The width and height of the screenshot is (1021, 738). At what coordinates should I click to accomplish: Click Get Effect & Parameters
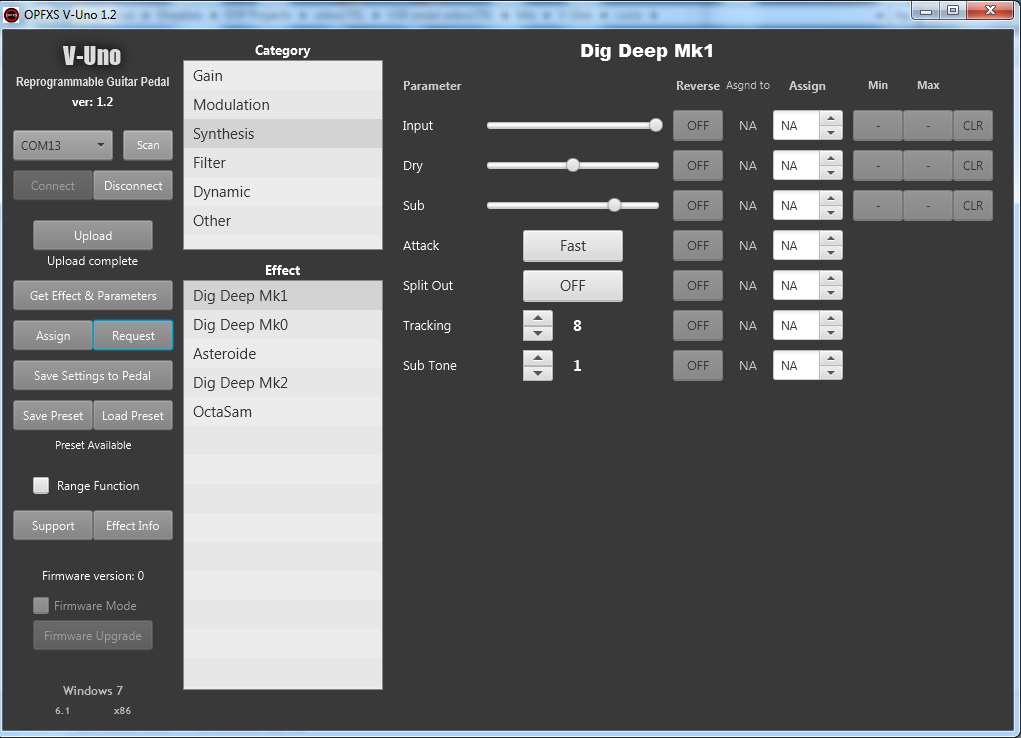93,296
